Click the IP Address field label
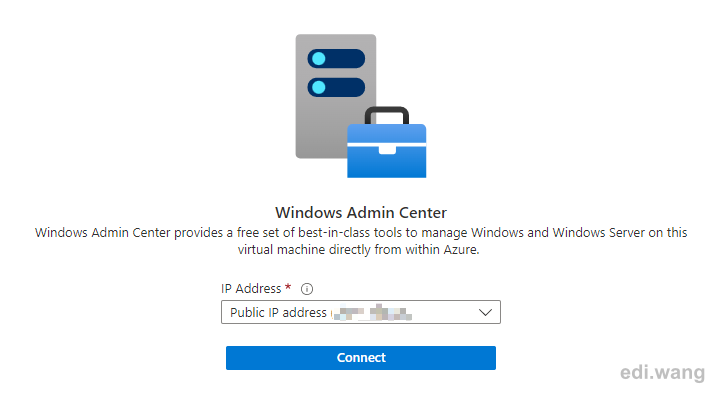Image resolution: width=720 pixels, height=397 pixels. point(251,289)
